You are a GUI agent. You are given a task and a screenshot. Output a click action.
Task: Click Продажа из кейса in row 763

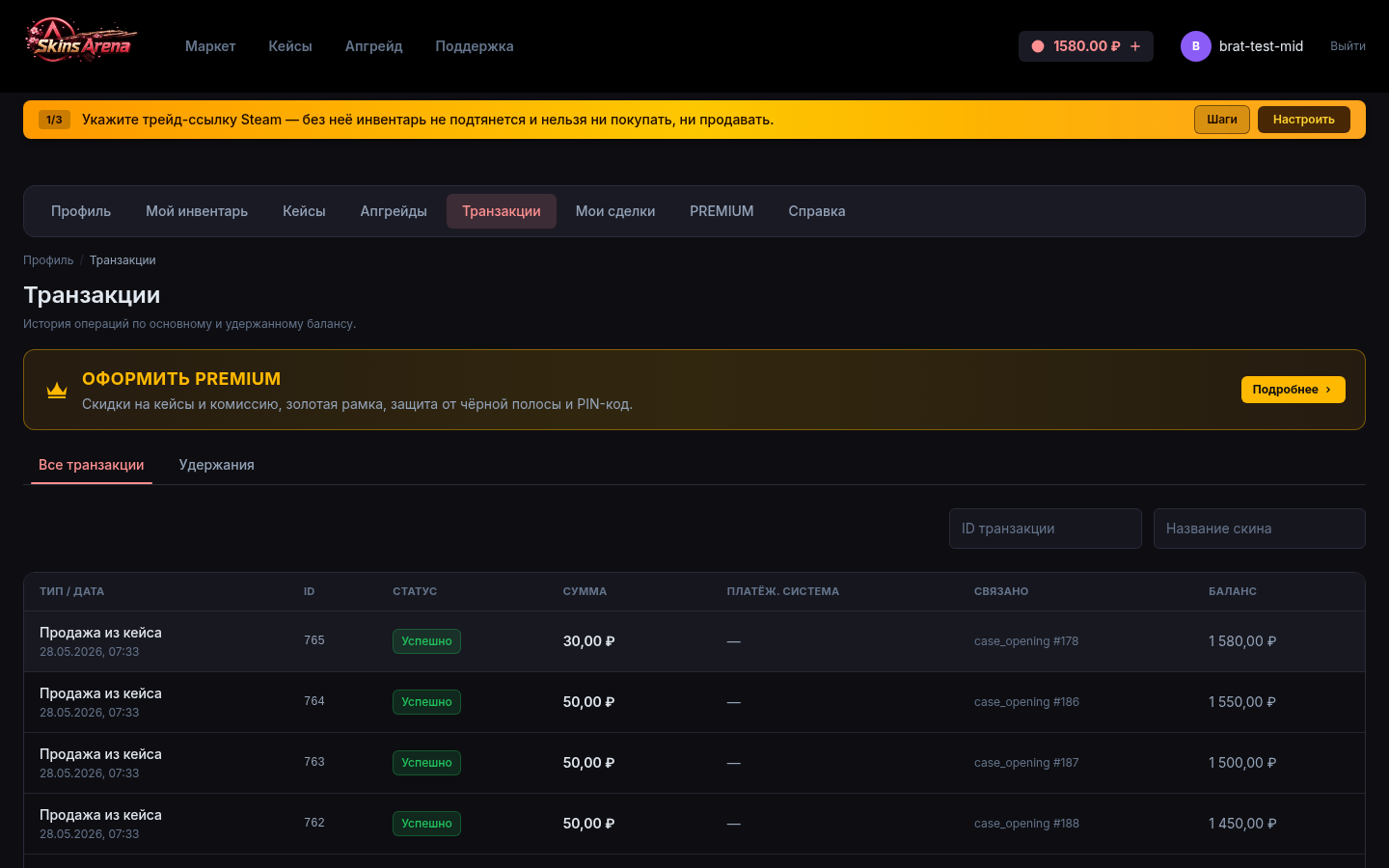pyautogui.click(x=100, y=754)
